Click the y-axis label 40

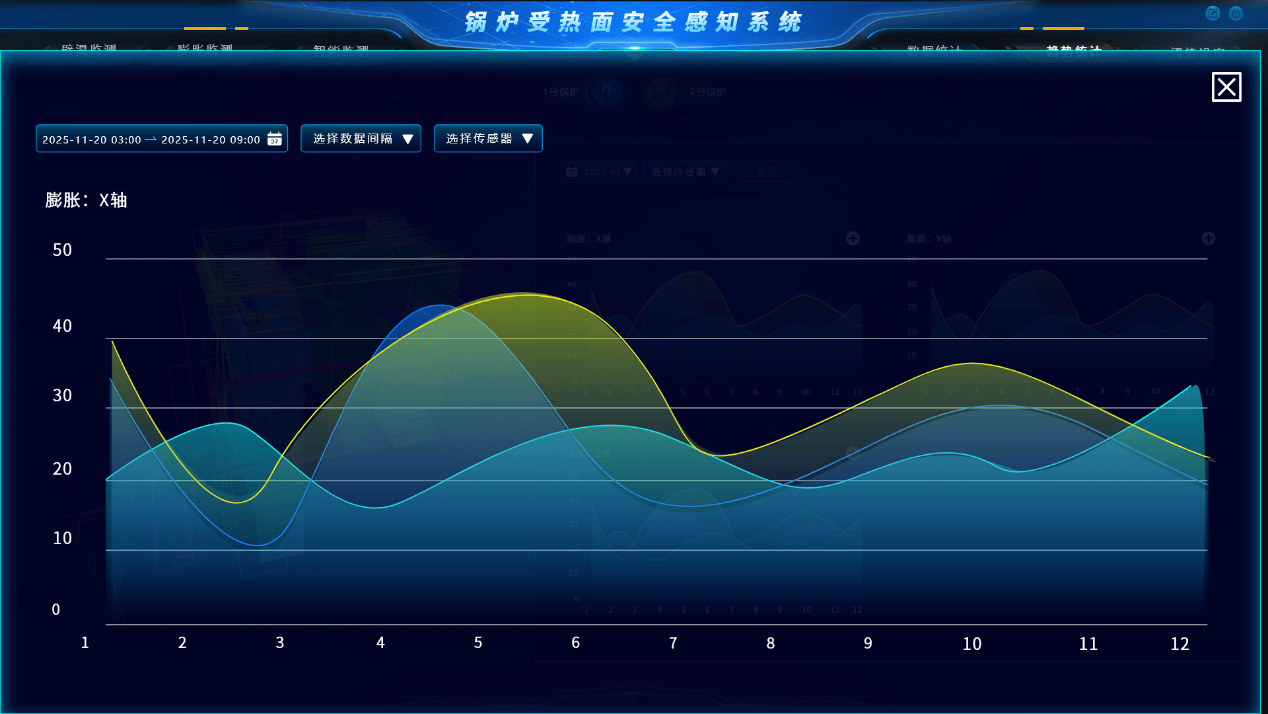pos(62,326)
